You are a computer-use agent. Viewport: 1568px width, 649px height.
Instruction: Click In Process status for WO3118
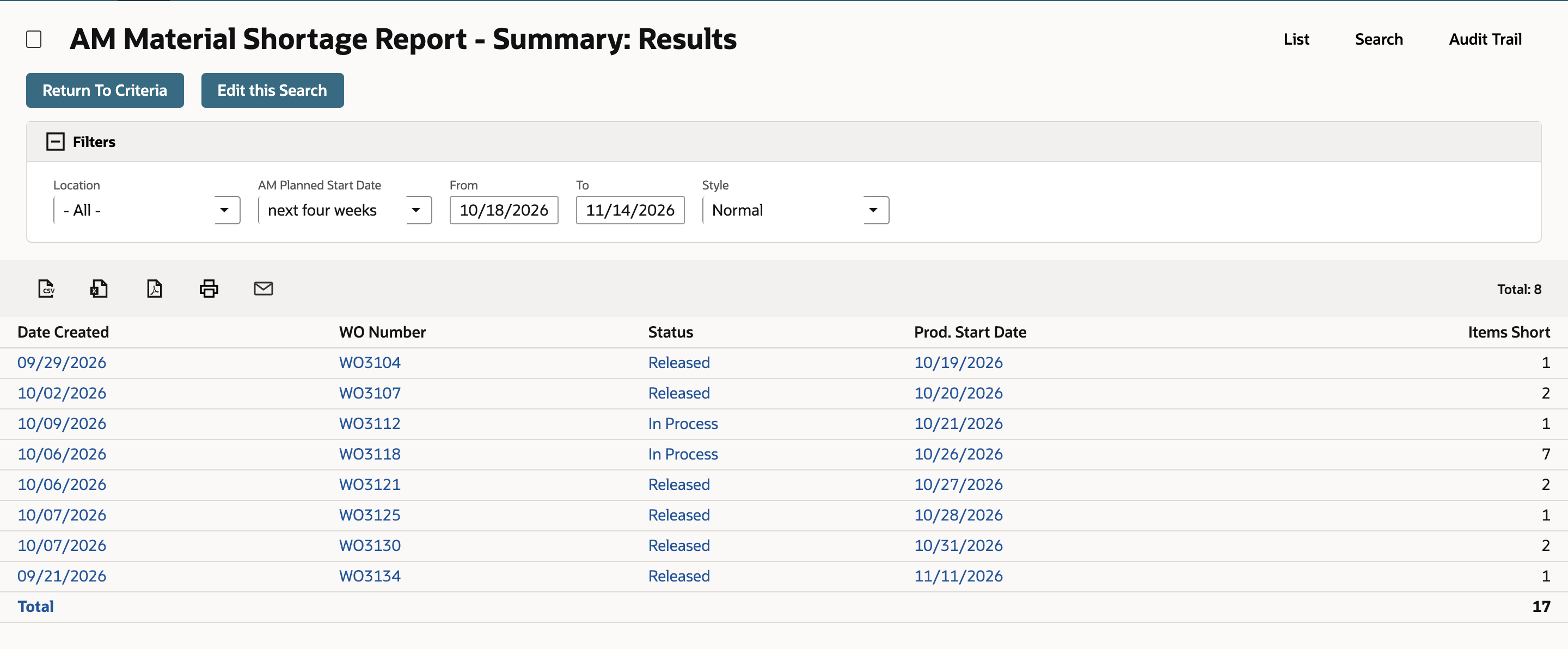[683, 454]
